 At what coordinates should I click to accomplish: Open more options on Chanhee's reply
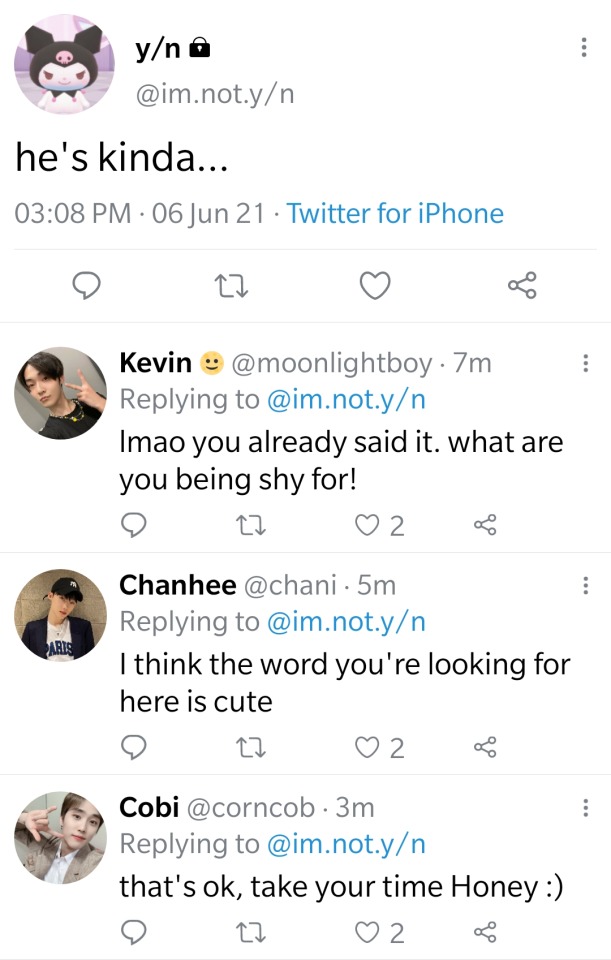pos(586,587)
